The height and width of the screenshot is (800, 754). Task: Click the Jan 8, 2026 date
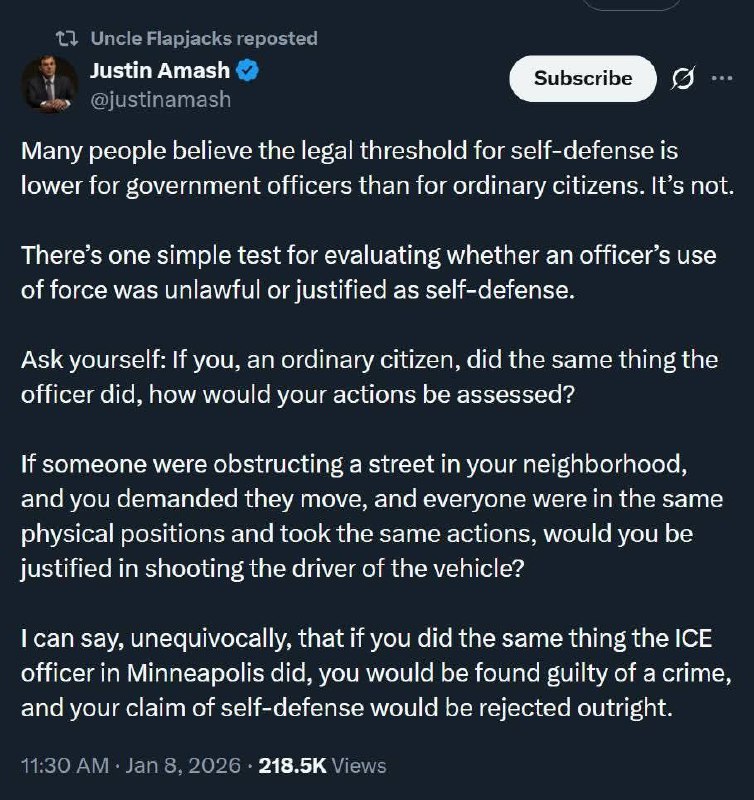point(185,766)
